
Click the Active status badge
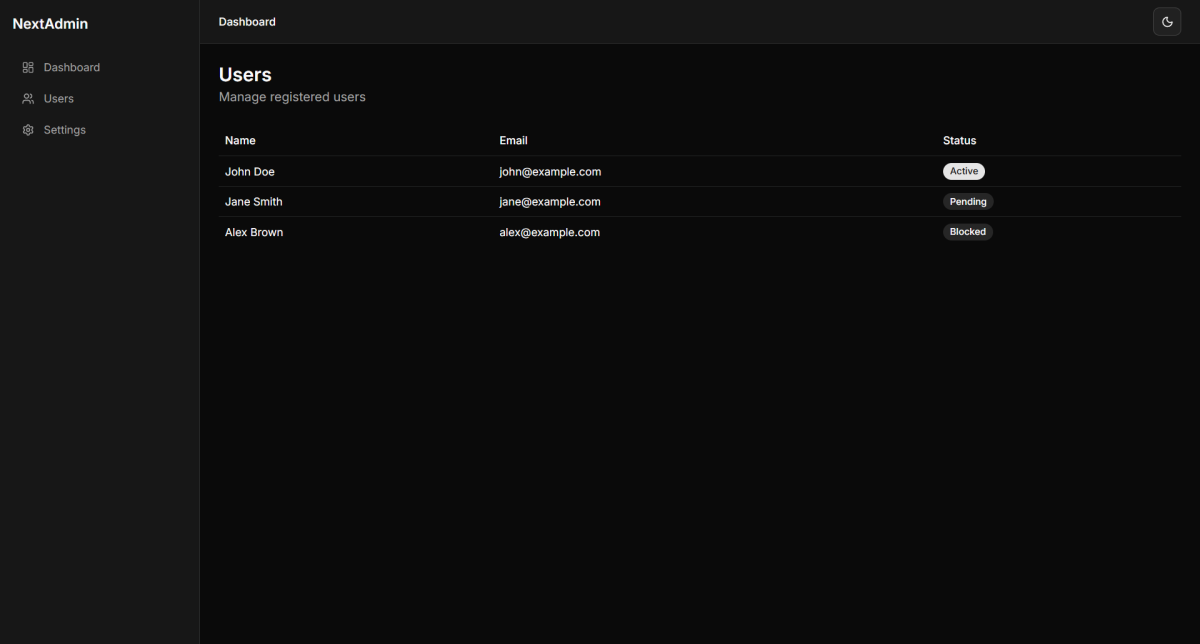click(963, 171)
